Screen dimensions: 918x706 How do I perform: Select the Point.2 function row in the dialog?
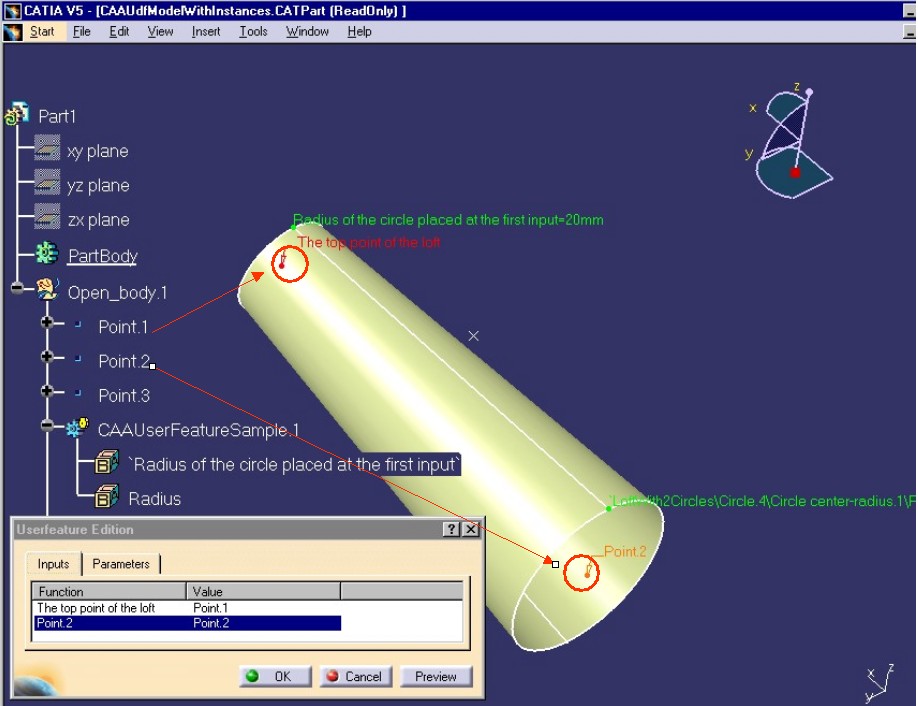[x=187, y=623]
